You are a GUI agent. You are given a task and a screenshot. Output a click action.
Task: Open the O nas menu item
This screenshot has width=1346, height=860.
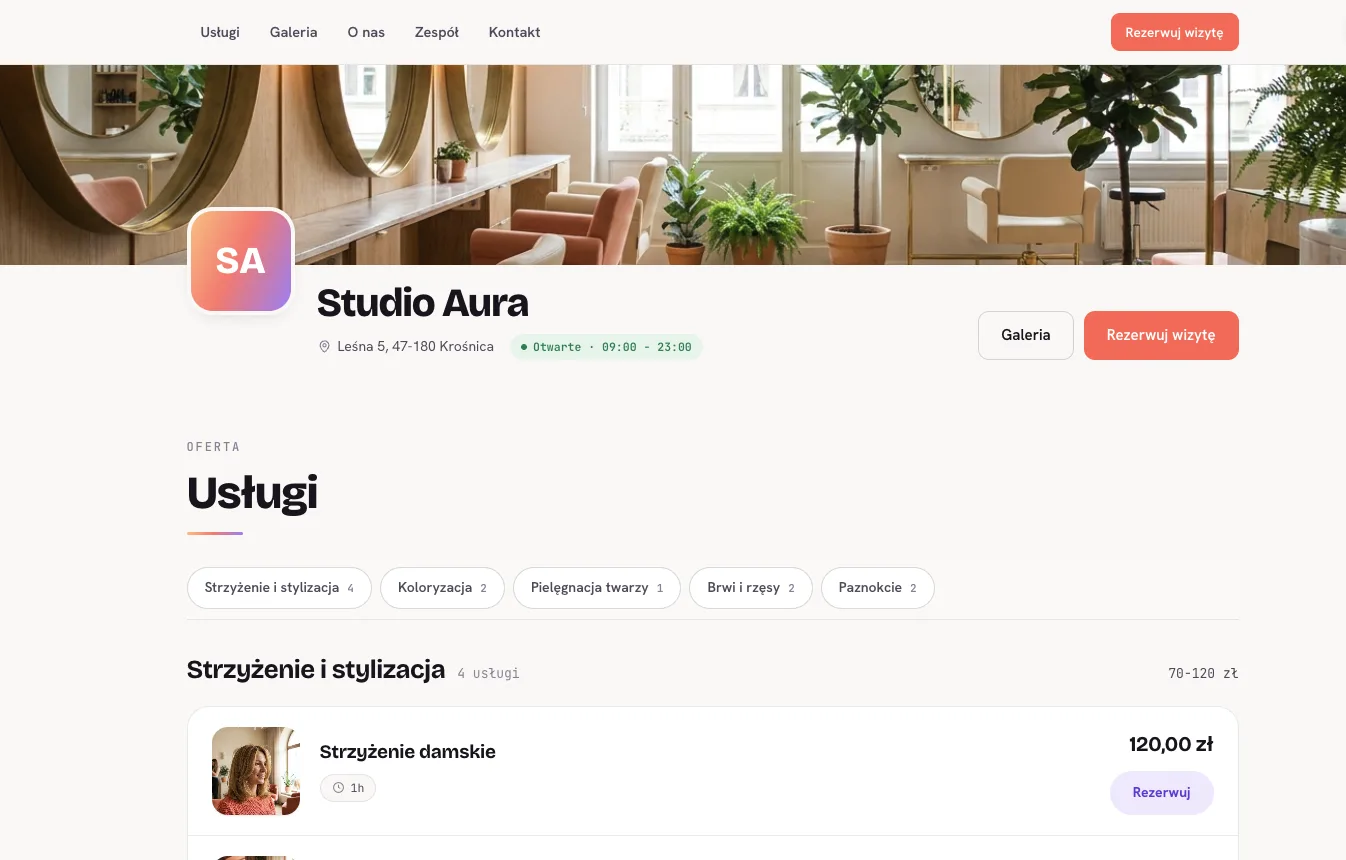[x=366, y=32]
